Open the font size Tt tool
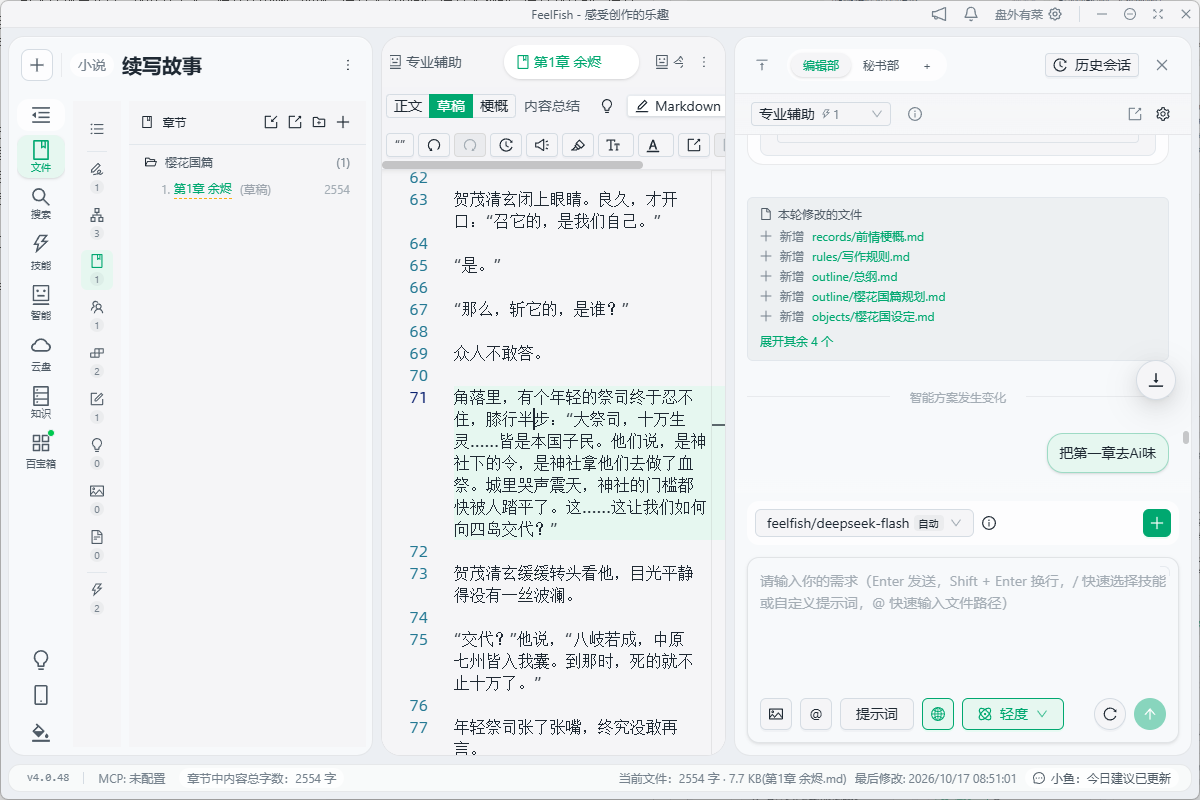 point(614,145)
